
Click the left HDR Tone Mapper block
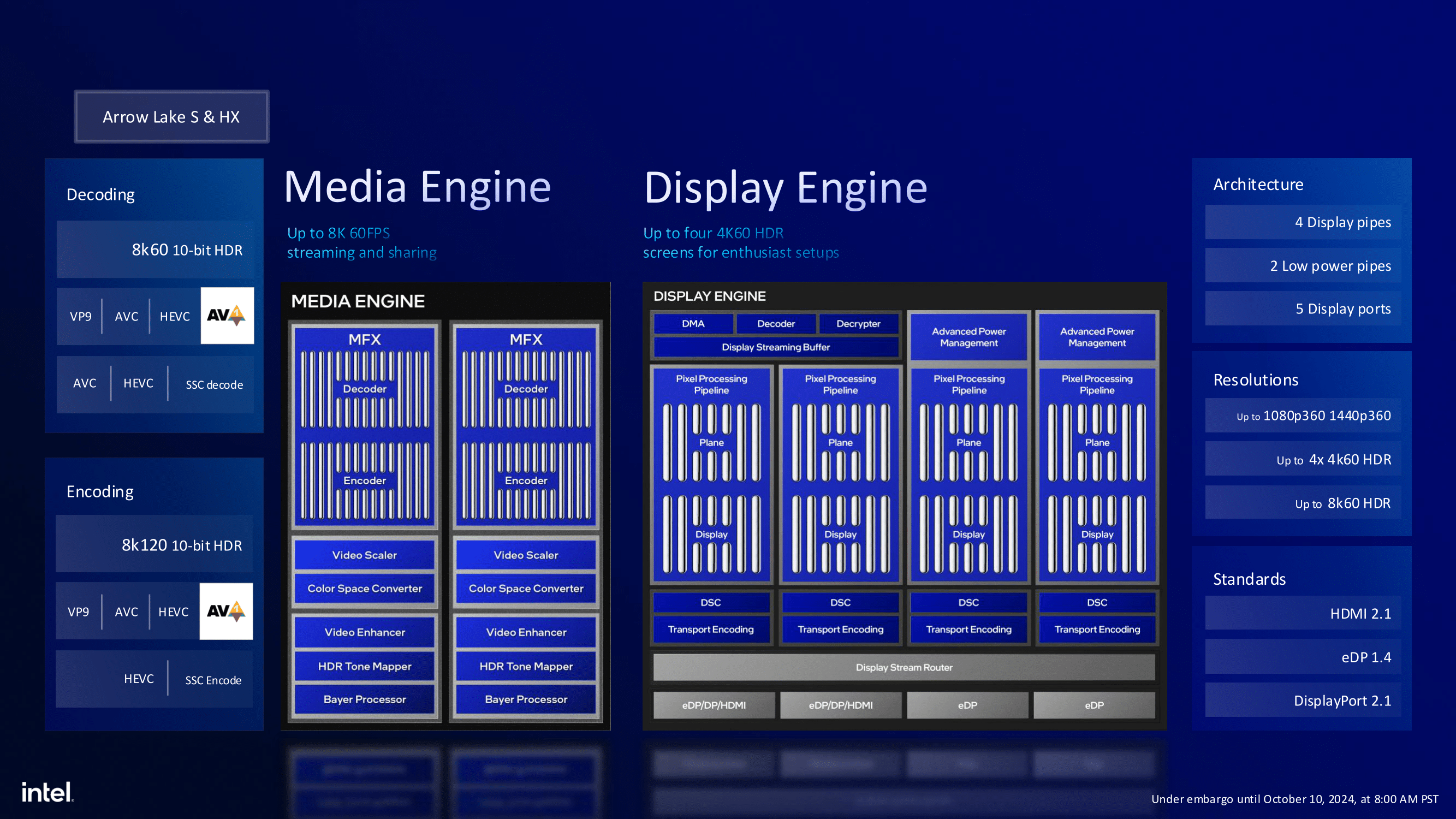[x=365, y=666]
